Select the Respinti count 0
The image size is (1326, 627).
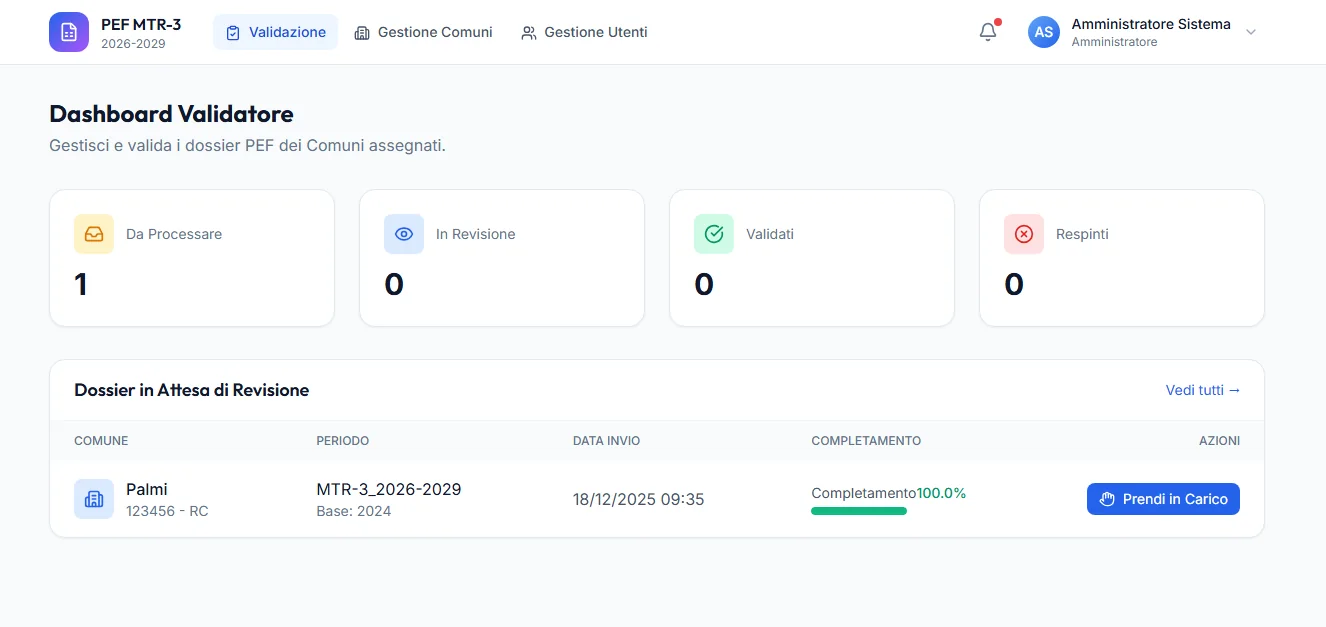(1014, 285)
